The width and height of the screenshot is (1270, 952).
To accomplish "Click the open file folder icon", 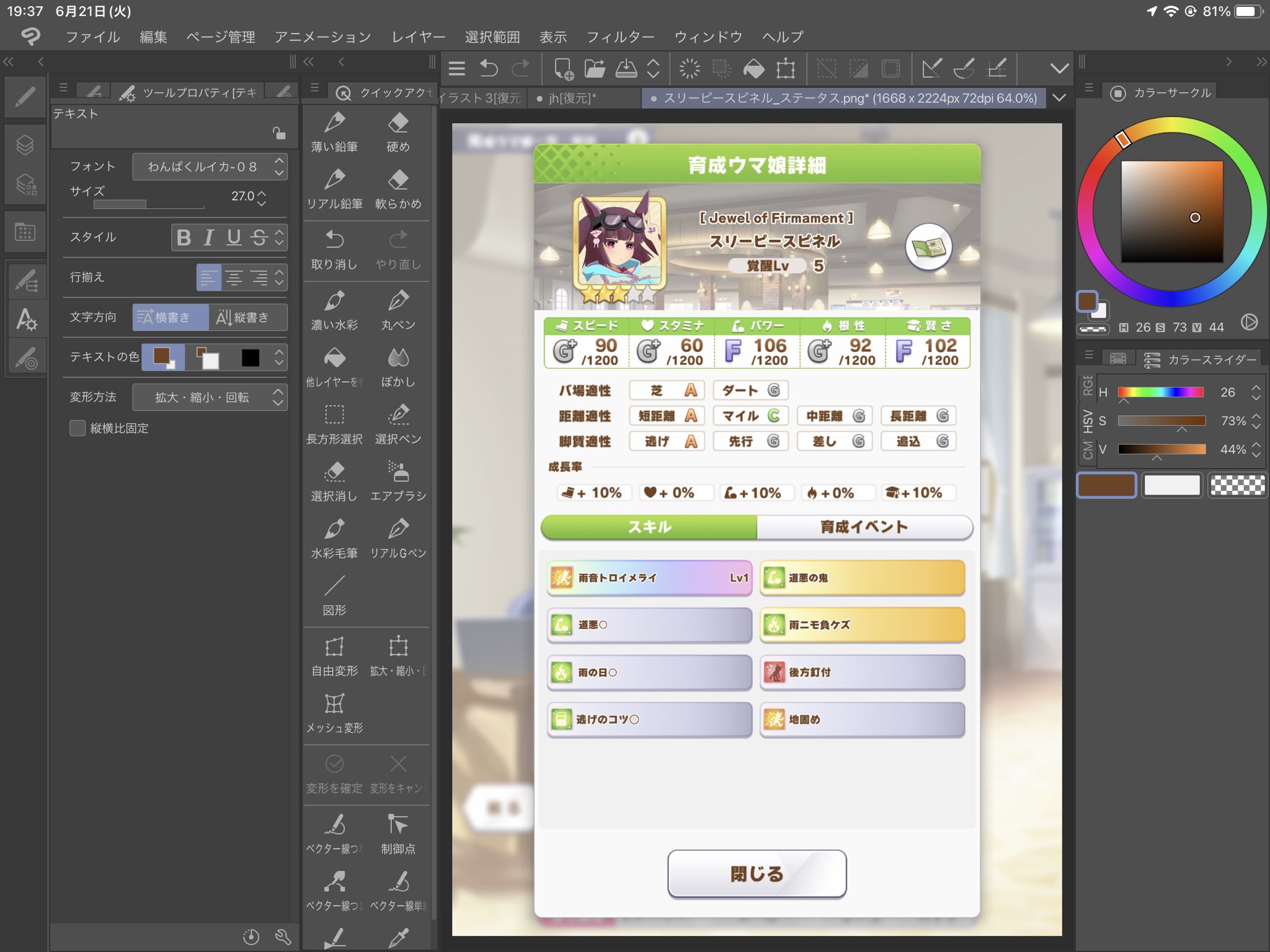I will tap(595, 68).
